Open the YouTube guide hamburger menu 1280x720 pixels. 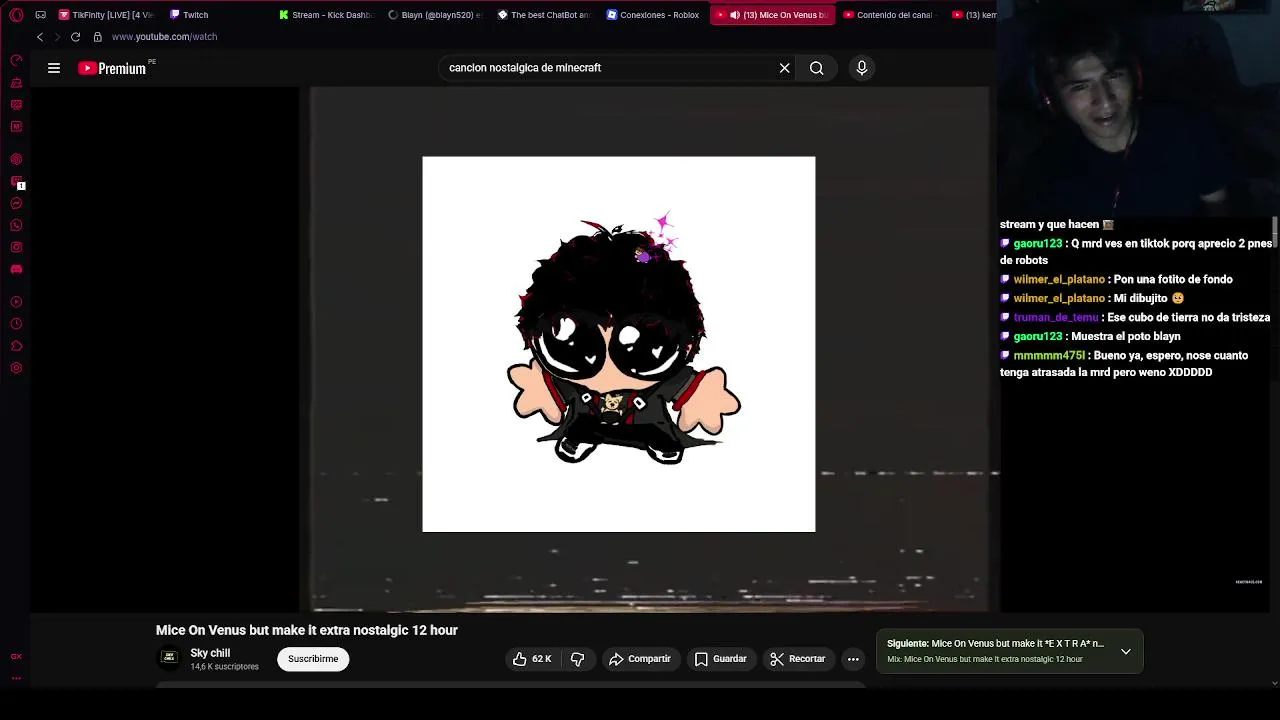54,68
